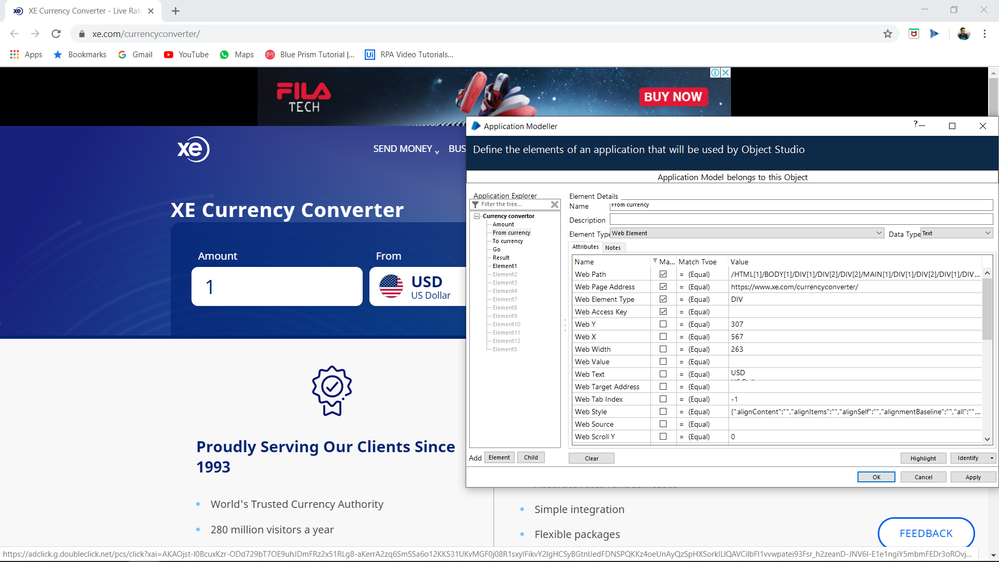Open the Gmail bookmark
The image size is (999, 562).
[x=135, y=55]
